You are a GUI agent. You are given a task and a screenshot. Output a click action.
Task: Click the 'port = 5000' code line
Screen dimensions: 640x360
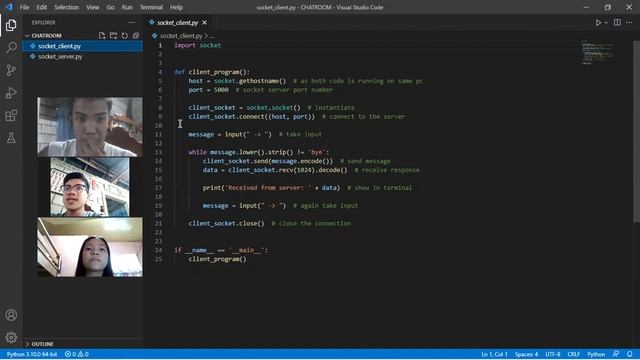[x=209, y=90]
